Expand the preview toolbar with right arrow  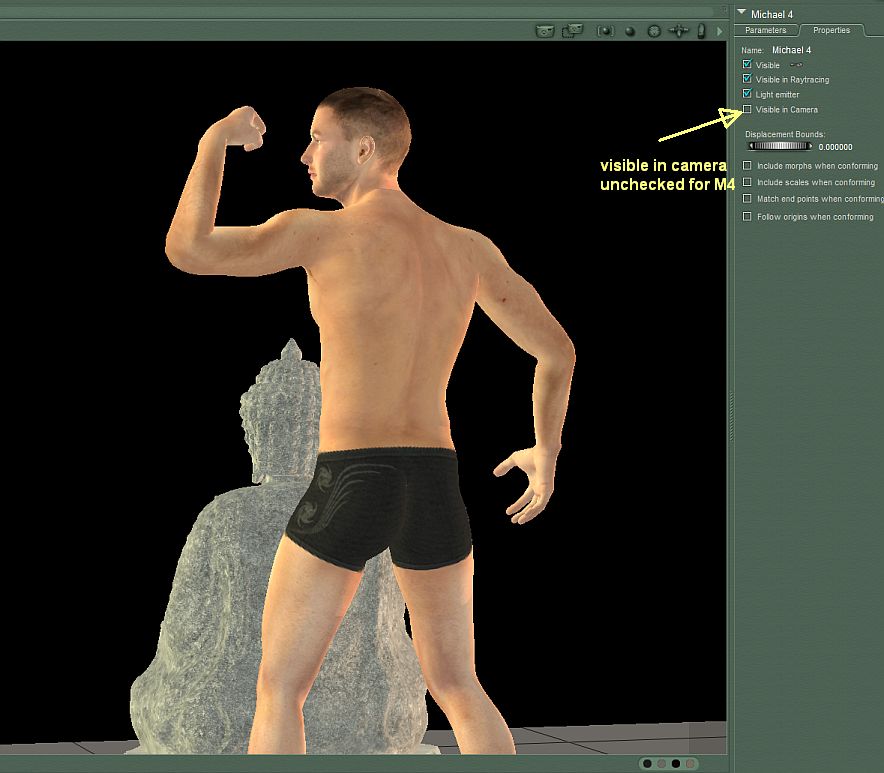(719, 32)
